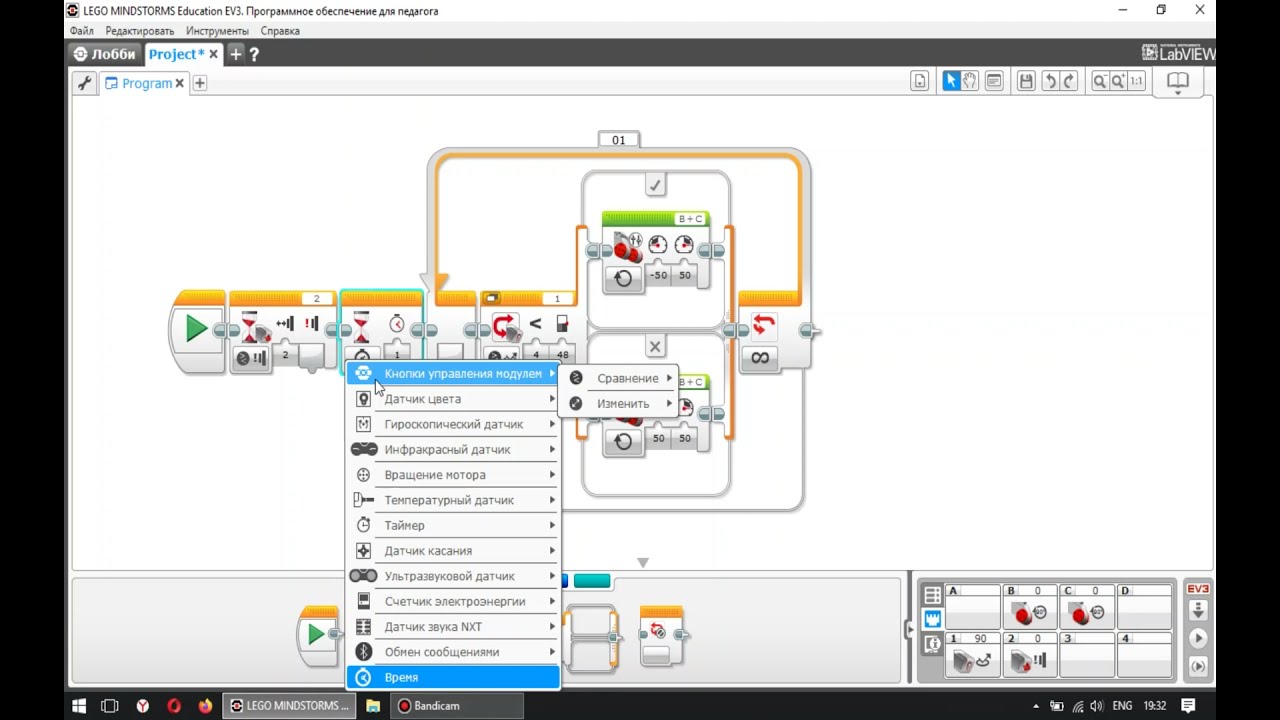Expand Ультразвуковой датчик submenu
The width and height of the screenshot is (1280, 720).
point(453,576)
